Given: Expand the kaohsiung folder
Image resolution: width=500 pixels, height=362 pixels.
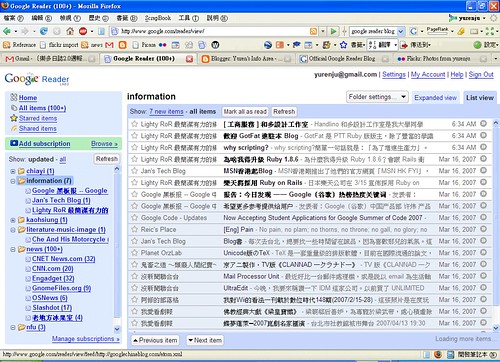Looking at the screenshot, I should [x=13, y=220].
